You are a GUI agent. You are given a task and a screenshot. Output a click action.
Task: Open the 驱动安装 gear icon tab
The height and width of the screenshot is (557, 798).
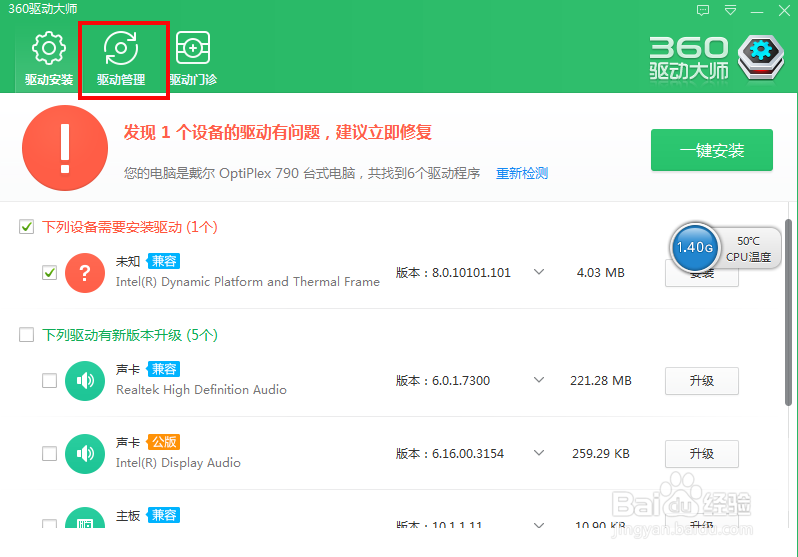pos(49,59)
